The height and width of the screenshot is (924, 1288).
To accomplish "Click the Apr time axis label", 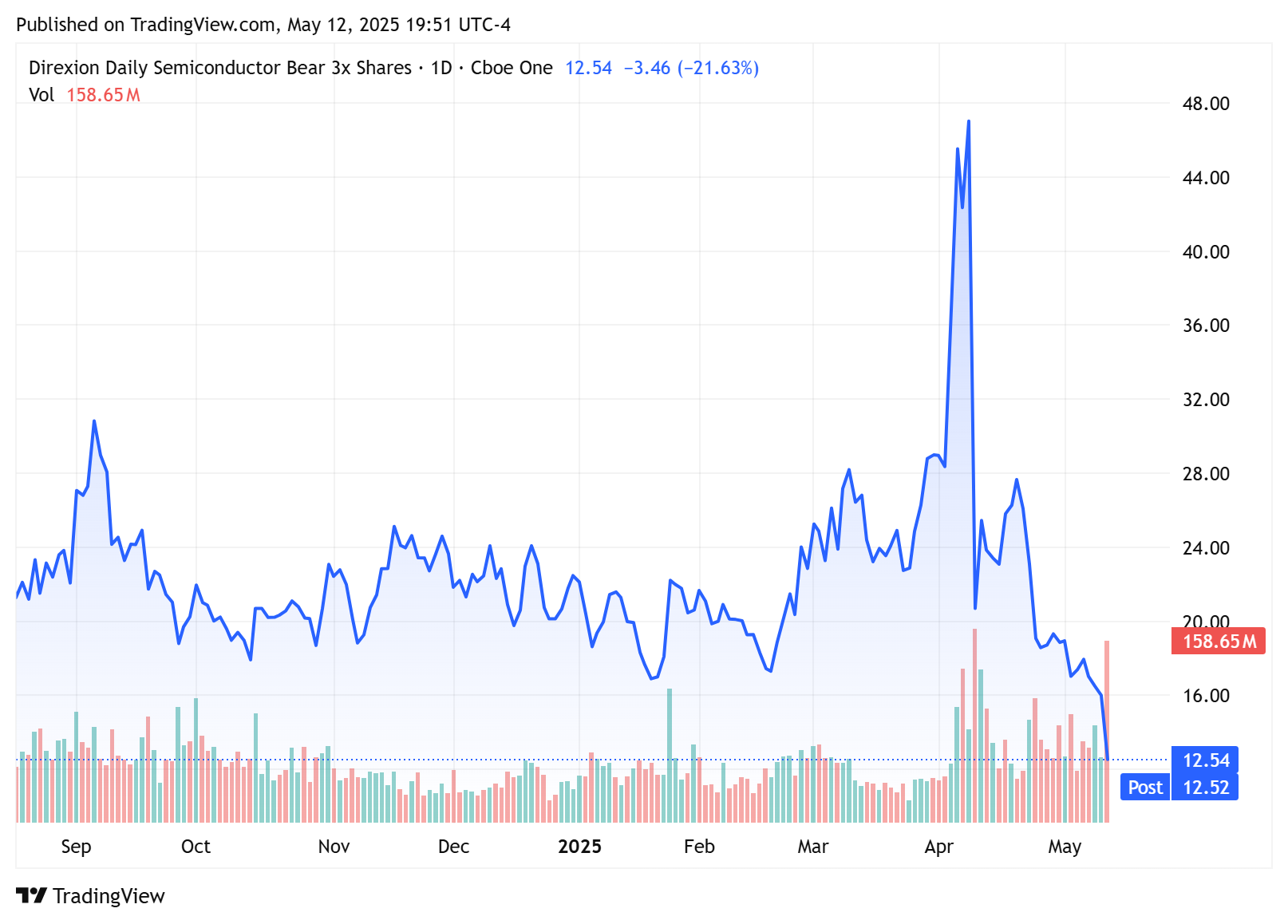I will [x=939, y=847].
